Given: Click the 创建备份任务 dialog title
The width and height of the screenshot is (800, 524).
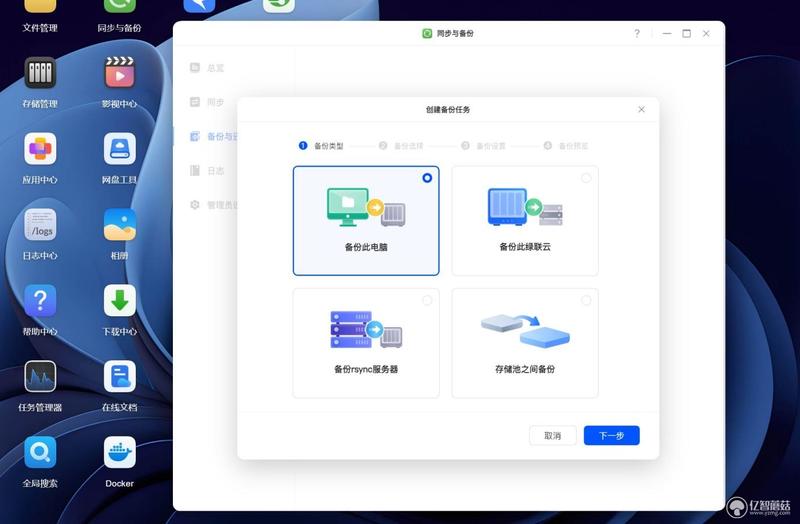Looking at the screenshot, I should pyautogui.click(x=448, y=110).
